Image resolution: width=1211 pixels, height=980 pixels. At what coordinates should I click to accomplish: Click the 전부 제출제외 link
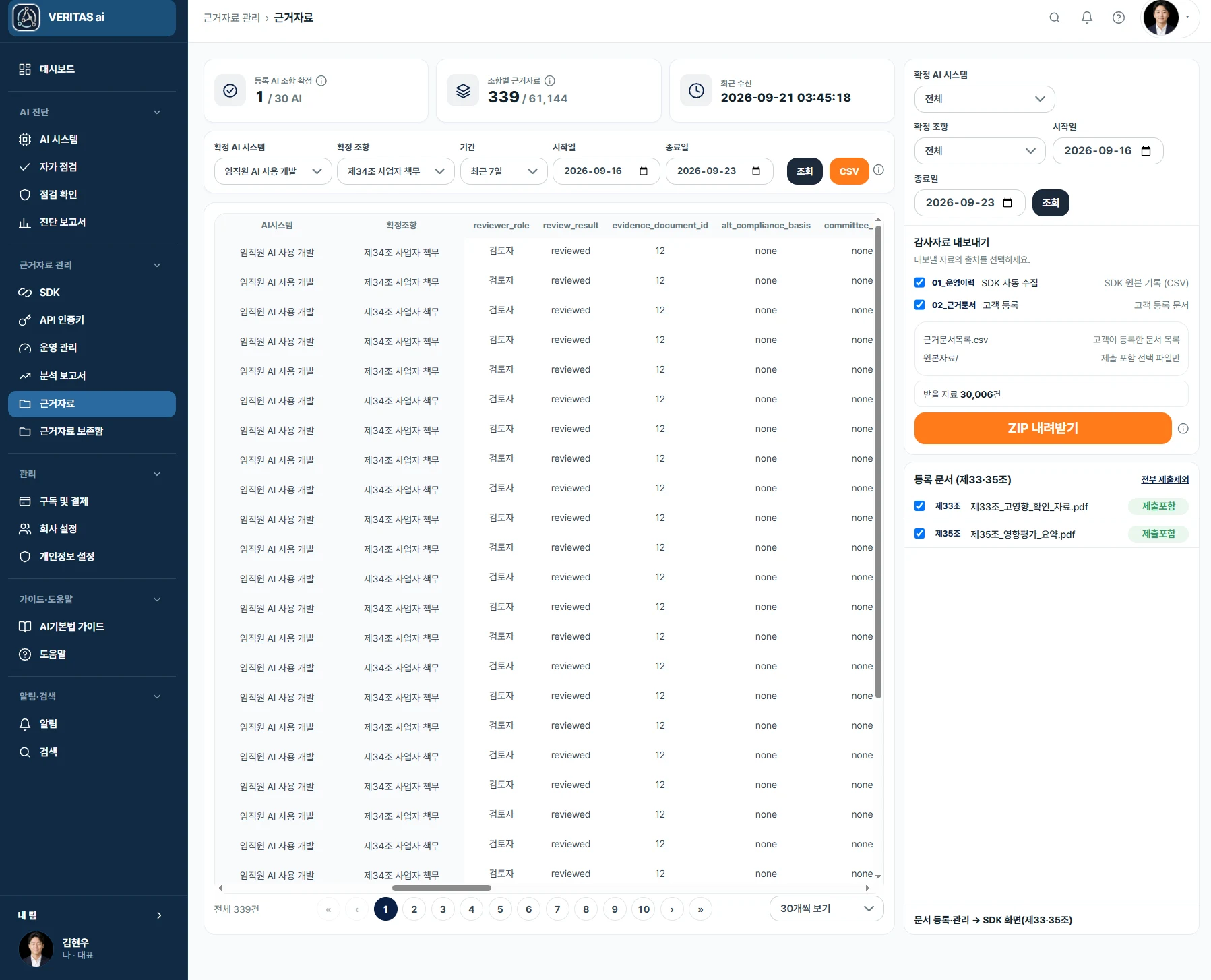tap(1165, 480)
